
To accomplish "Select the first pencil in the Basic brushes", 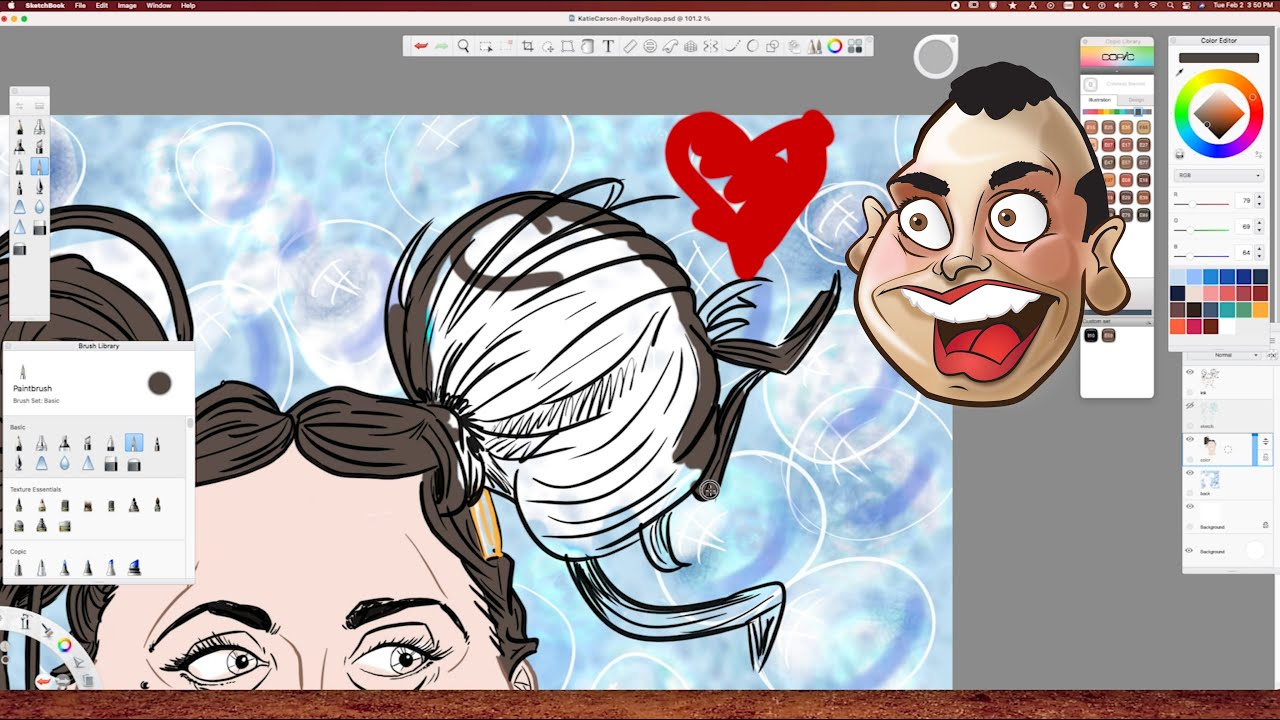I will pos(18,443).
